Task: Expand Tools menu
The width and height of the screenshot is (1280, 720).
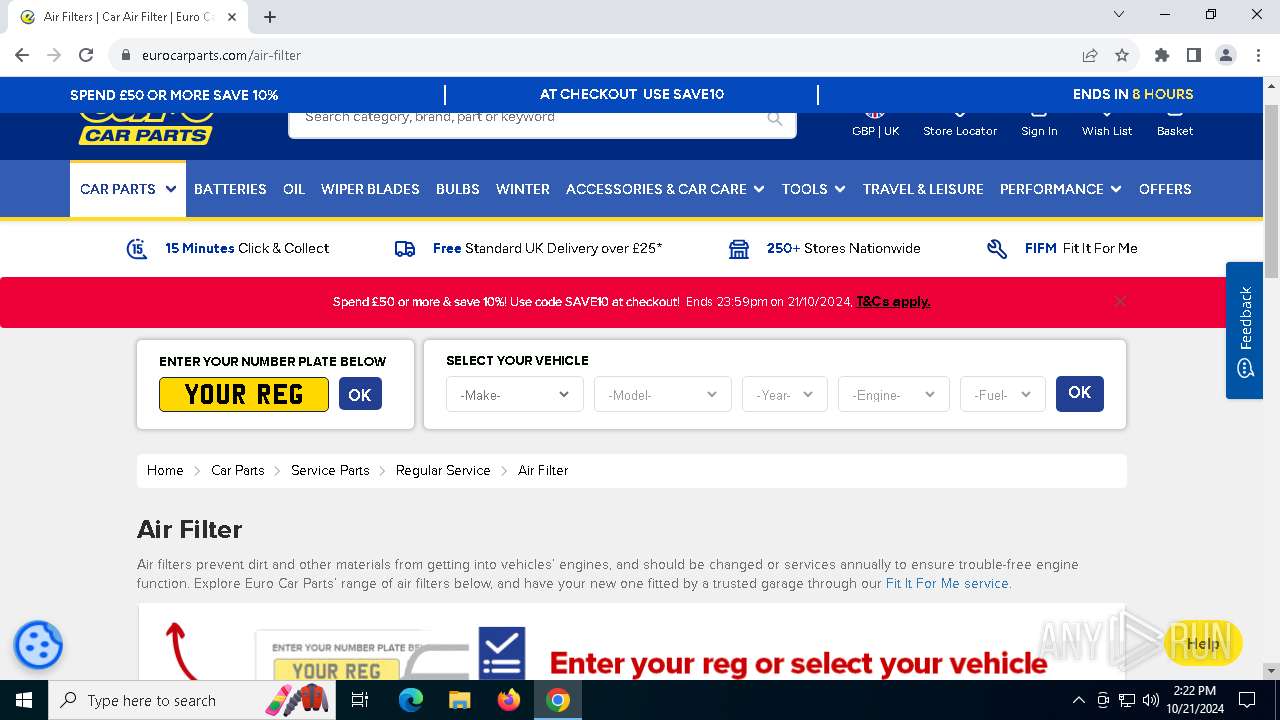Action: pos(814,189)
